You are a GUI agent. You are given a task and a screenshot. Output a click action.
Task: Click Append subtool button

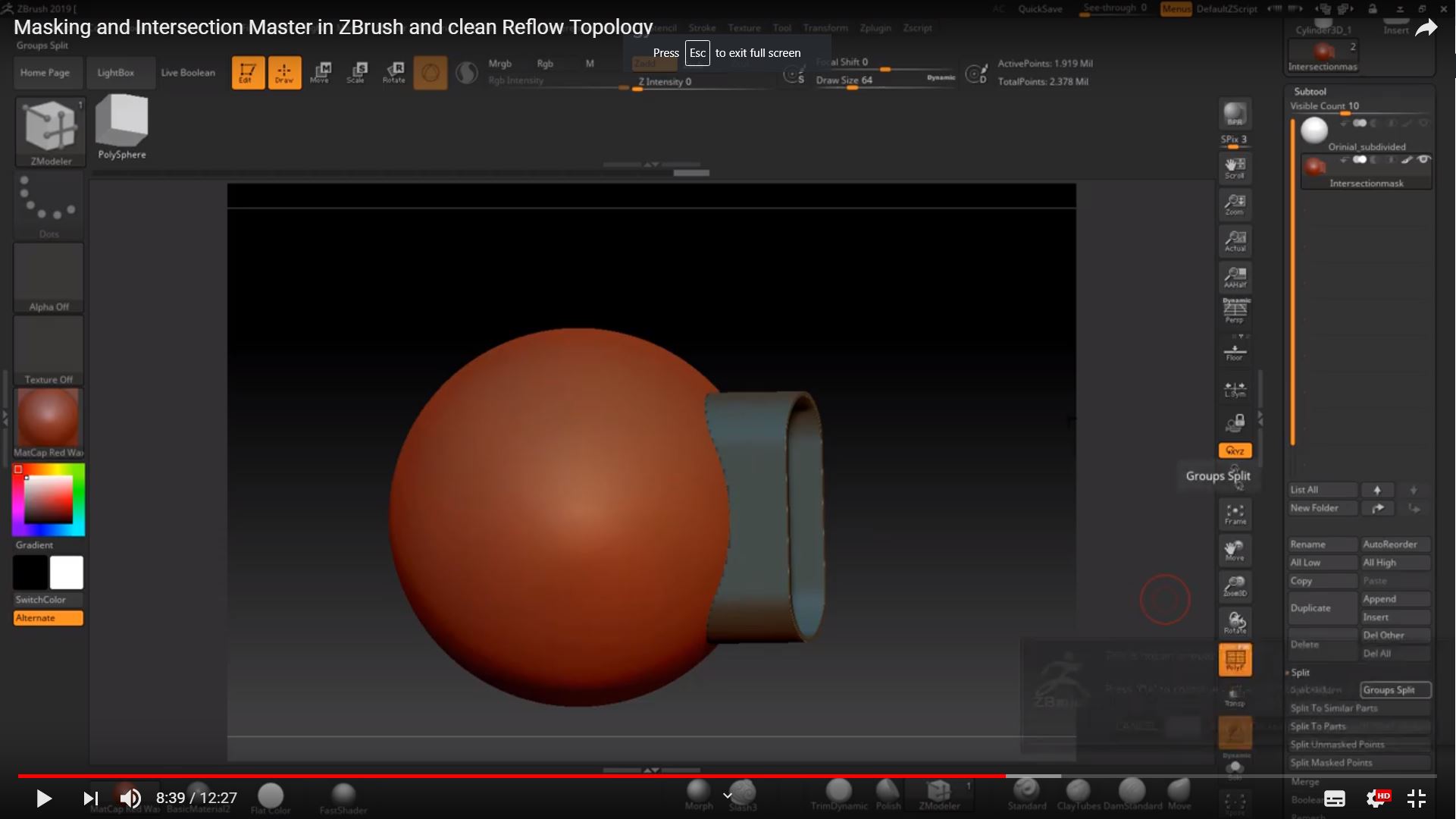[1395, 599]
